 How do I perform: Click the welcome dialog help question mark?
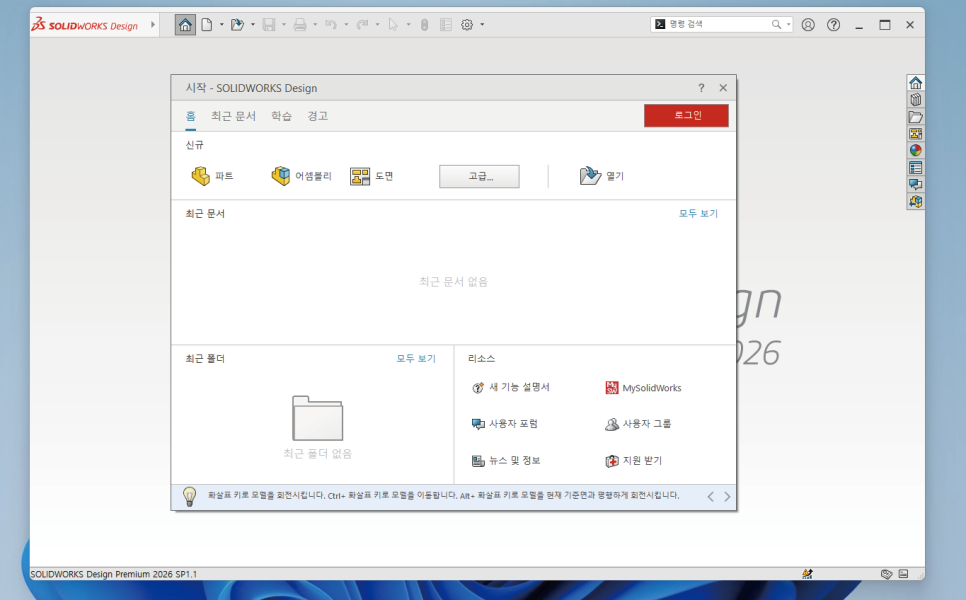tap(701, 88)
